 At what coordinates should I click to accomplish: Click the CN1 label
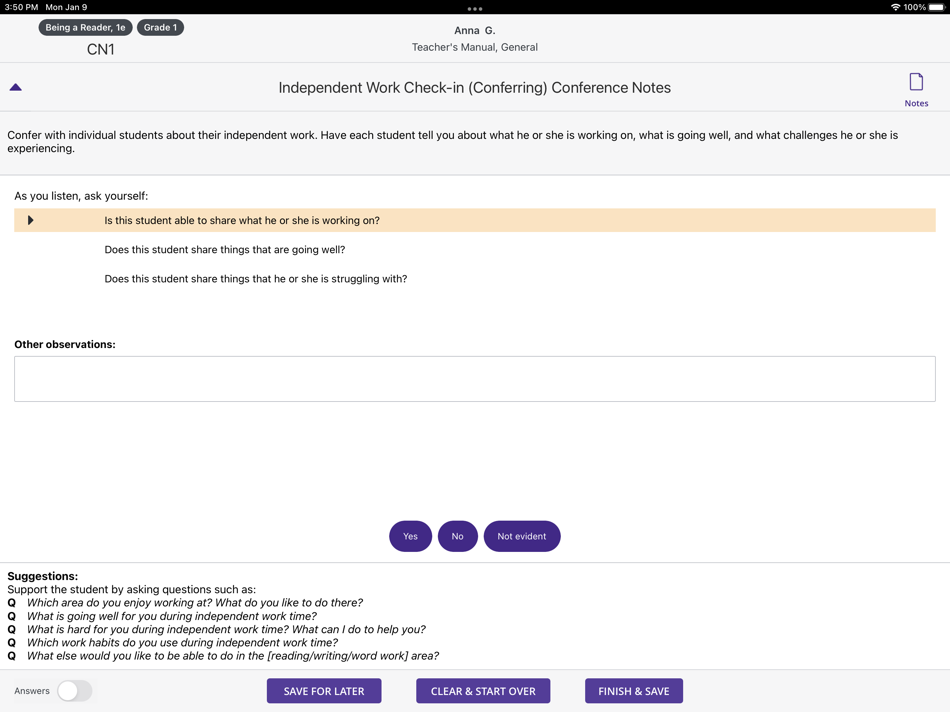101,49
